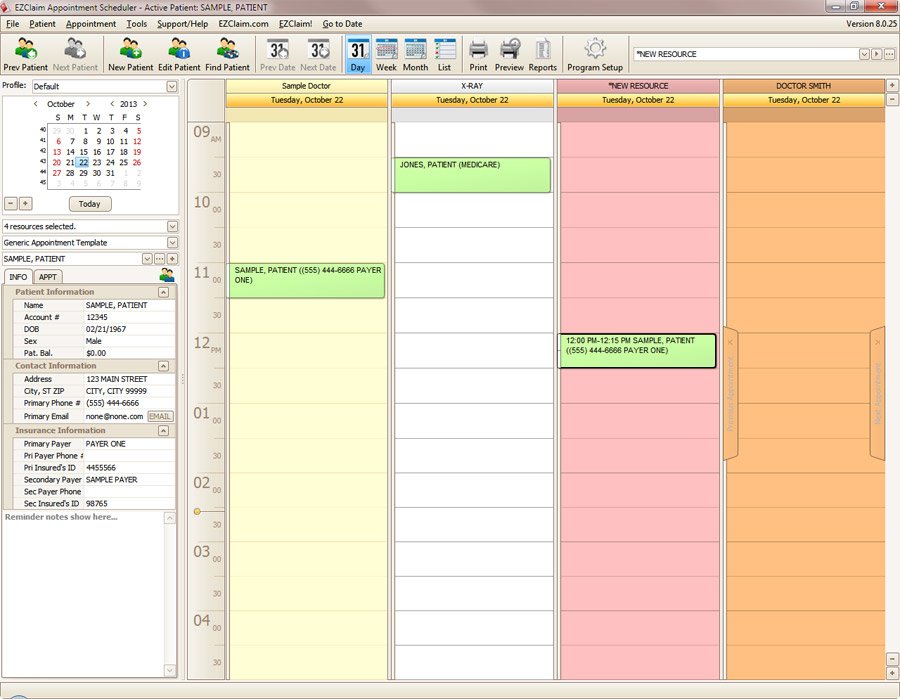This screenshot has width=900, height=699.
Task: Expand the Generic Appointment Template dropdown
Action: point(172,243)
